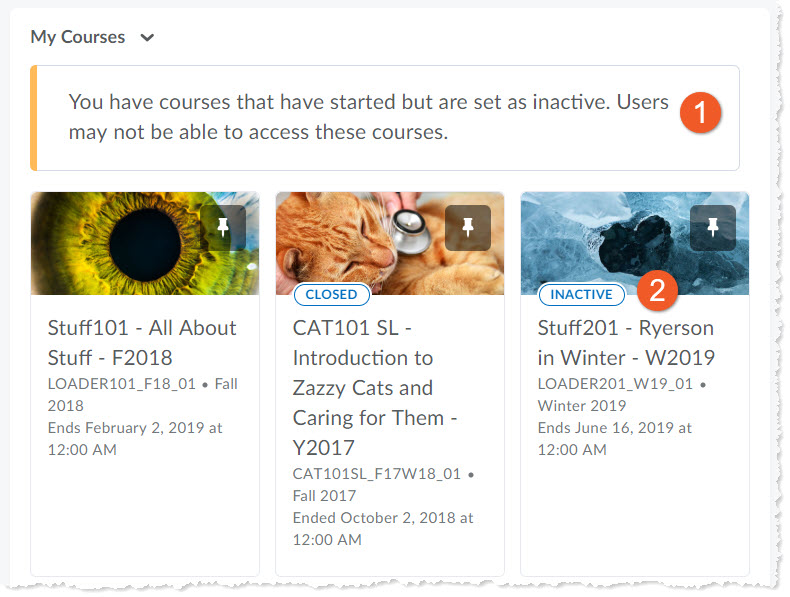Open Stuff201 - Ryerson in Winter course
This screenshot has width=790, height=597.
point(626,342)
